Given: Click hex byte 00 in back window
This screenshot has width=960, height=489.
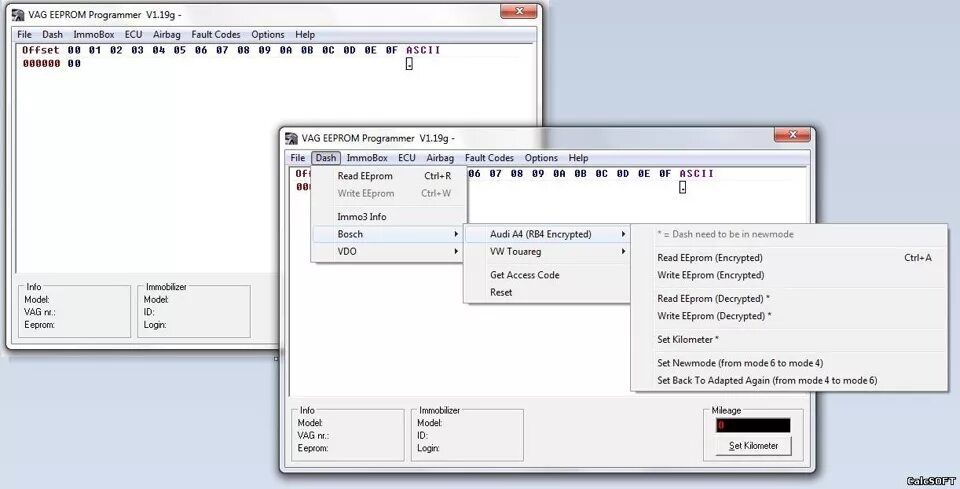Looking at the screenshot, I should (x=74, y=64).
